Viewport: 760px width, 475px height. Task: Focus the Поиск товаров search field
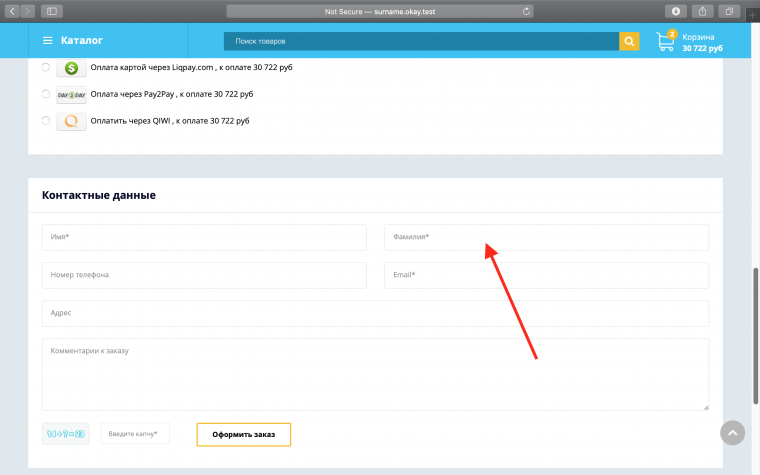click(x=420, y=41)
